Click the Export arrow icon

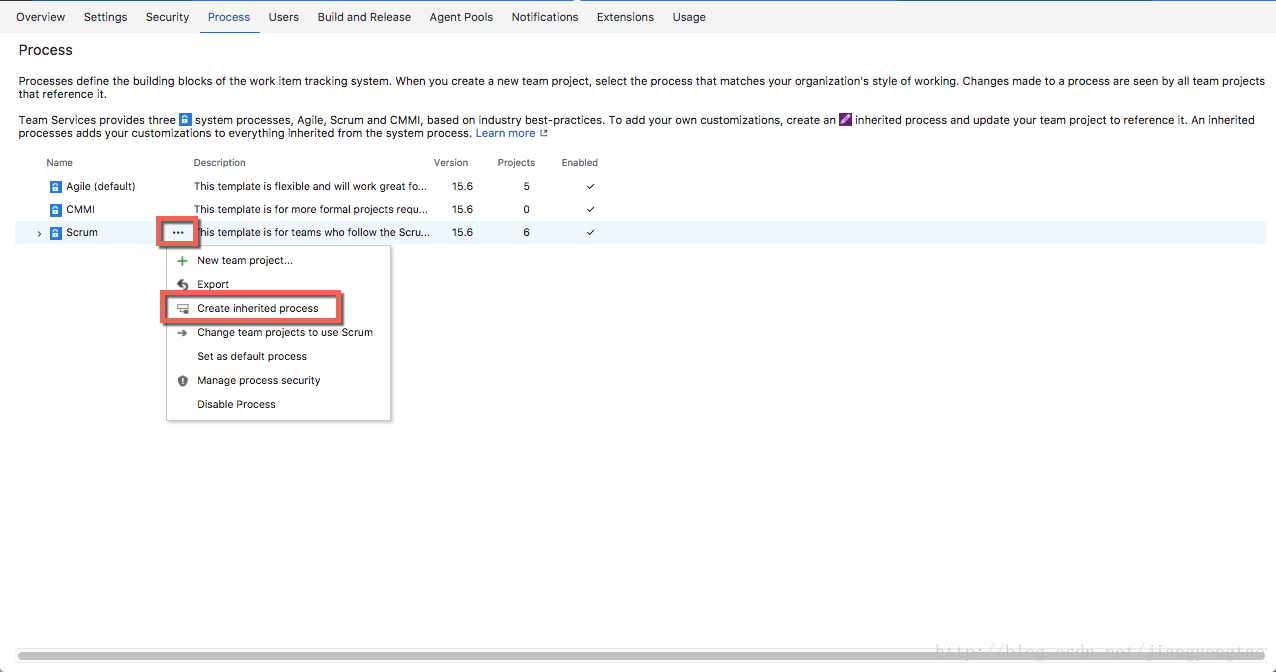coord(182,285)
